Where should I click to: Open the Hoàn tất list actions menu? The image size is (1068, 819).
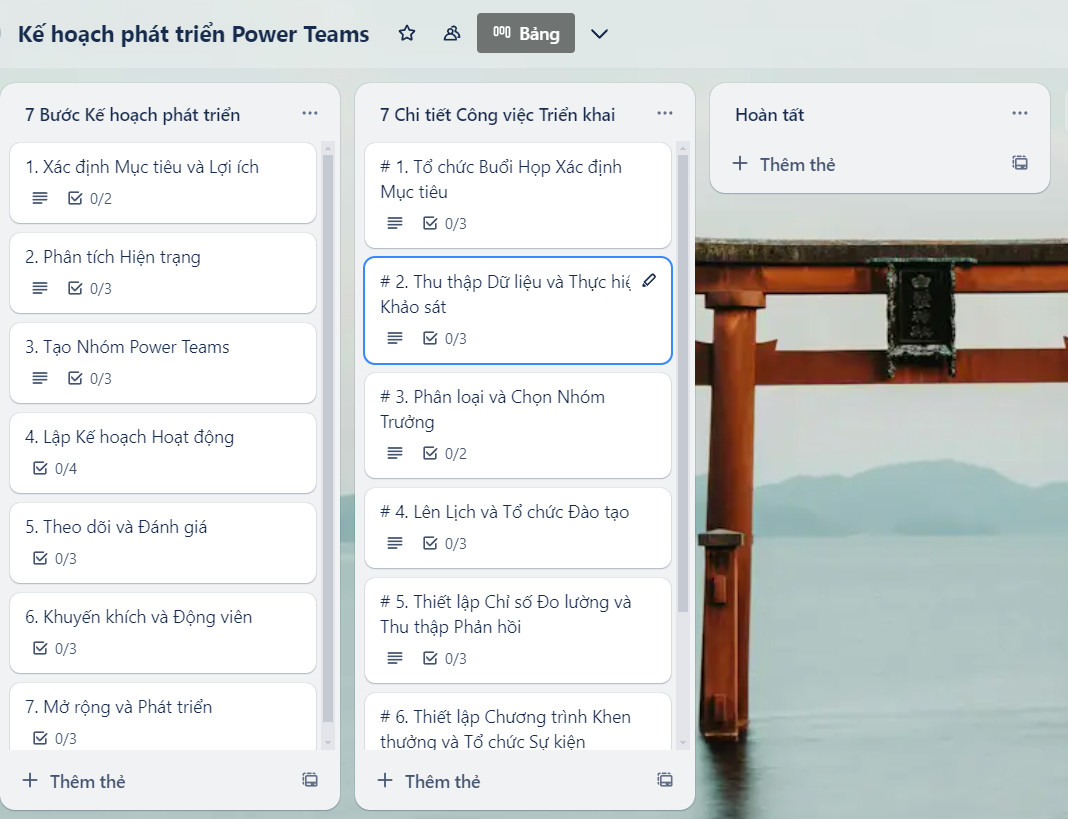(x=1020, y=114)
